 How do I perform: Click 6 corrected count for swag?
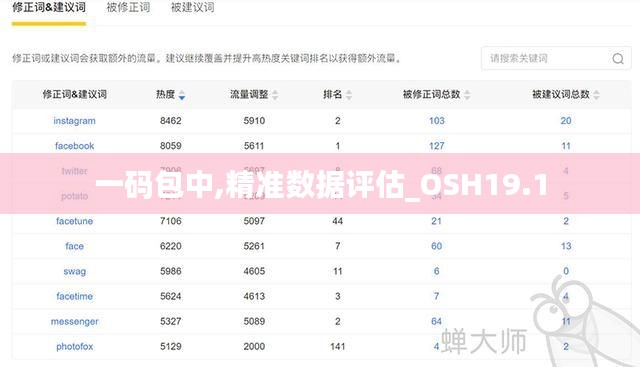(436, 271)
